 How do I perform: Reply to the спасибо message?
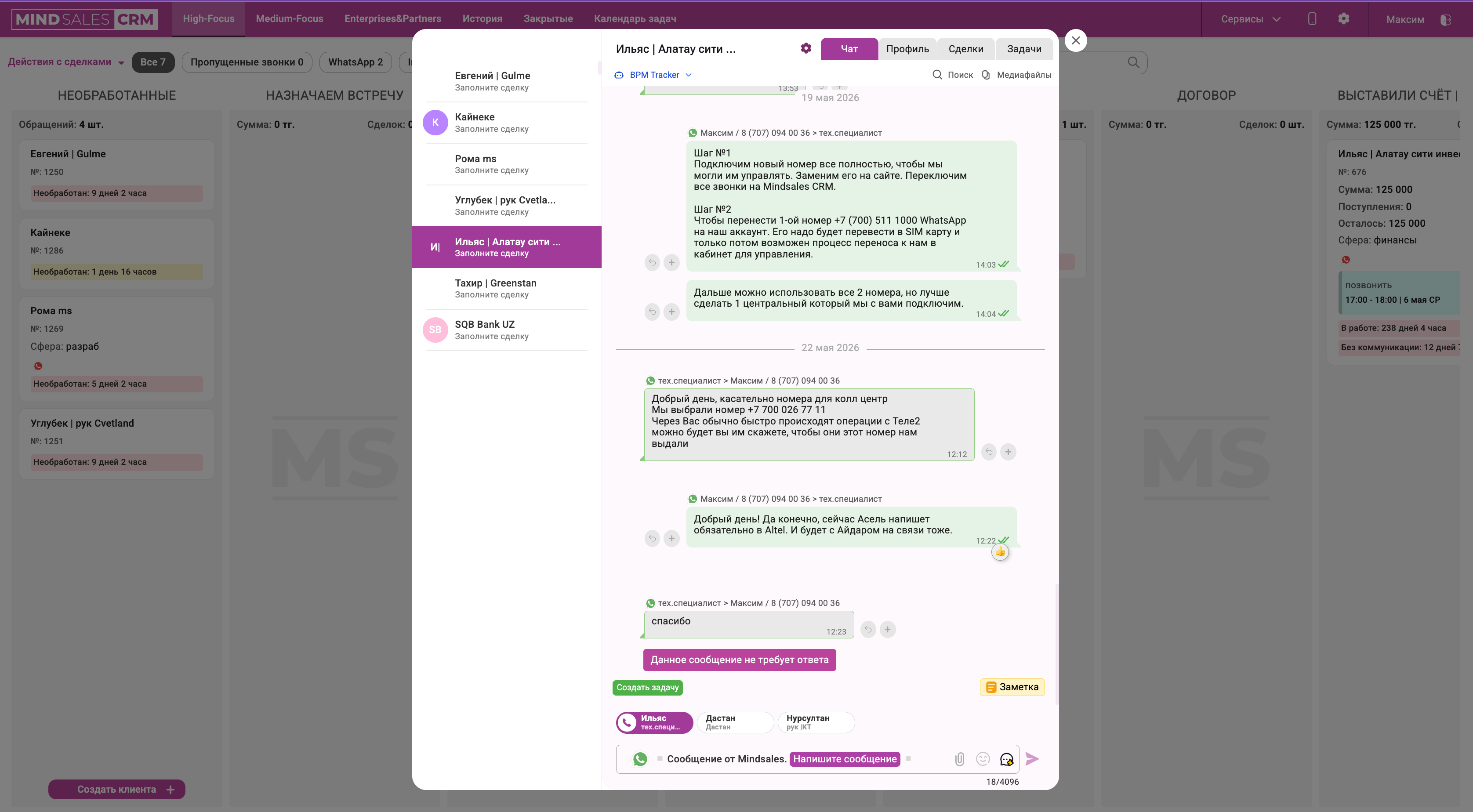click(x=868, y=630)
